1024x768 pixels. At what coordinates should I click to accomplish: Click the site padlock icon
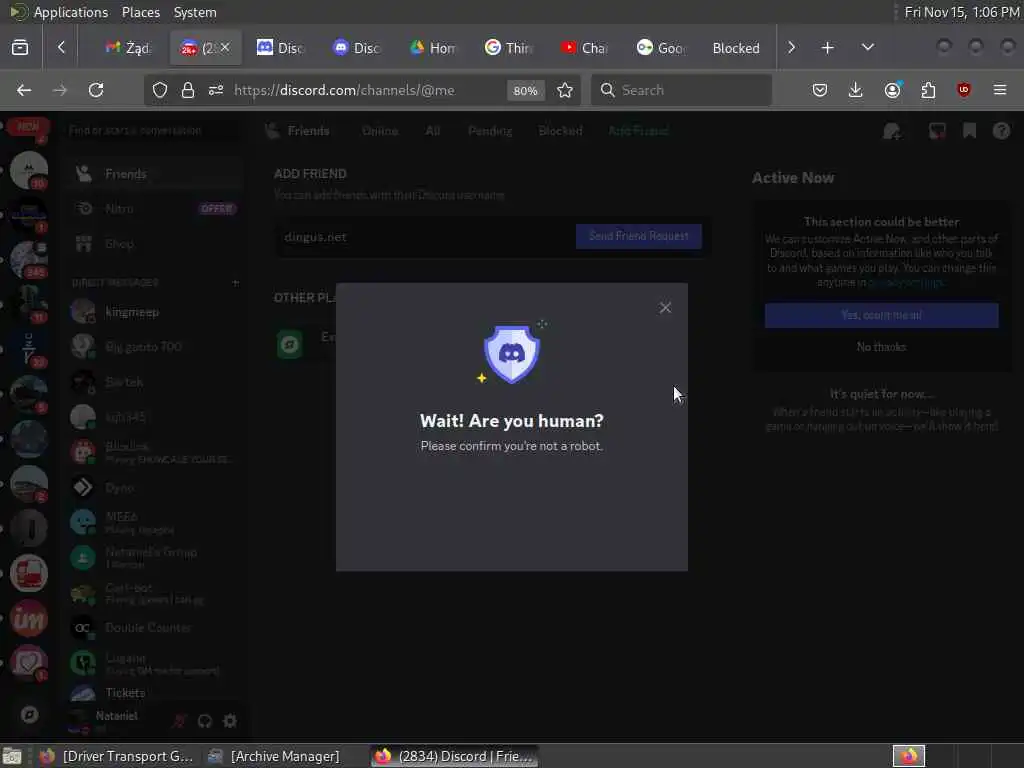187,90
